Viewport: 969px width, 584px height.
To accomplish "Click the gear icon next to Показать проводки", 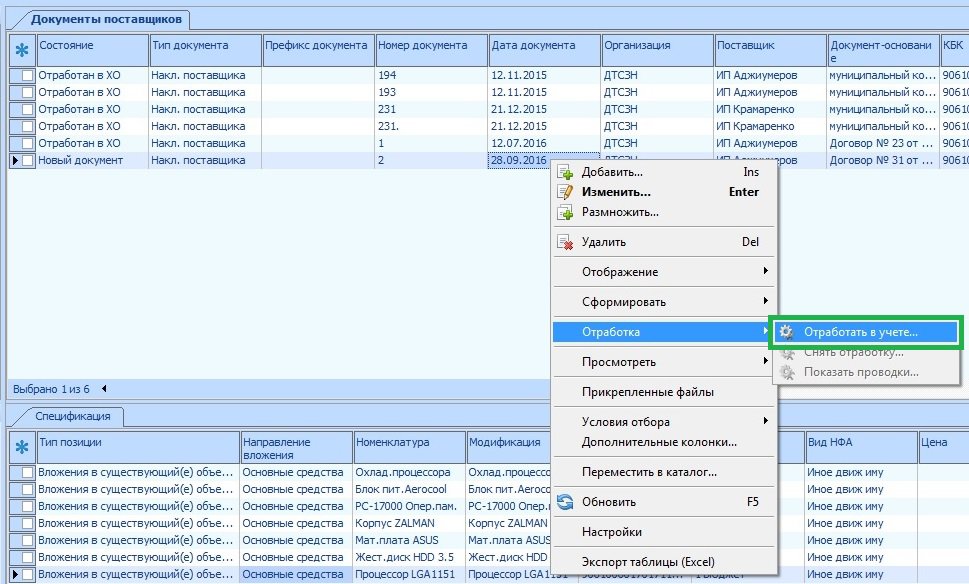I will pos(787,372).
